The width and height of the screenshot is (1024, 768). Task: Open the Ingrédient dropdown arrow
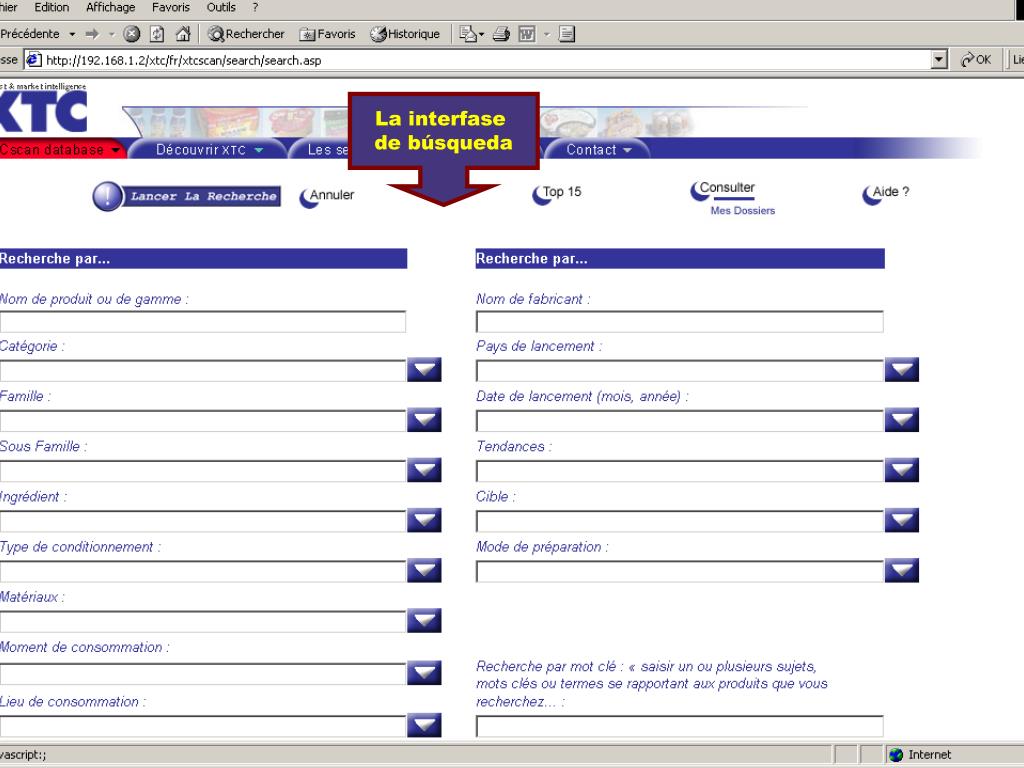point(424,520)
